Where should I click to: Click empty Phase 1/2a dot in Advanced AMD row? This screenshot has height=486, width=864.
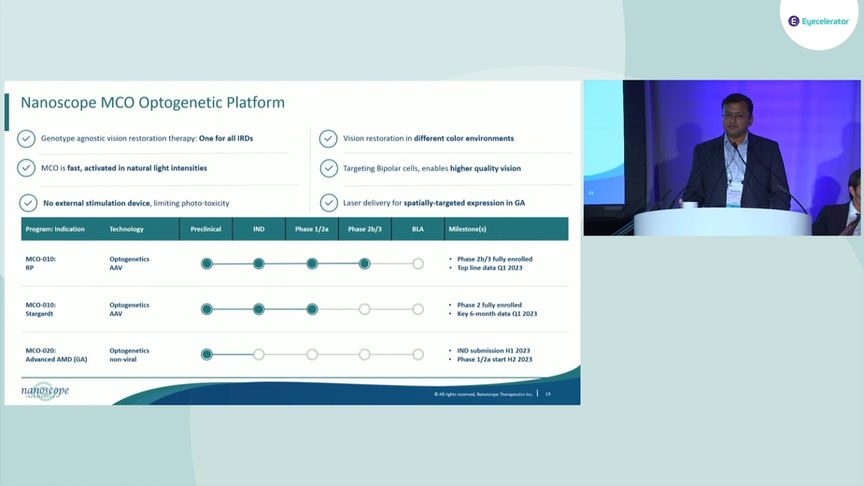click(x=312, y=354)
